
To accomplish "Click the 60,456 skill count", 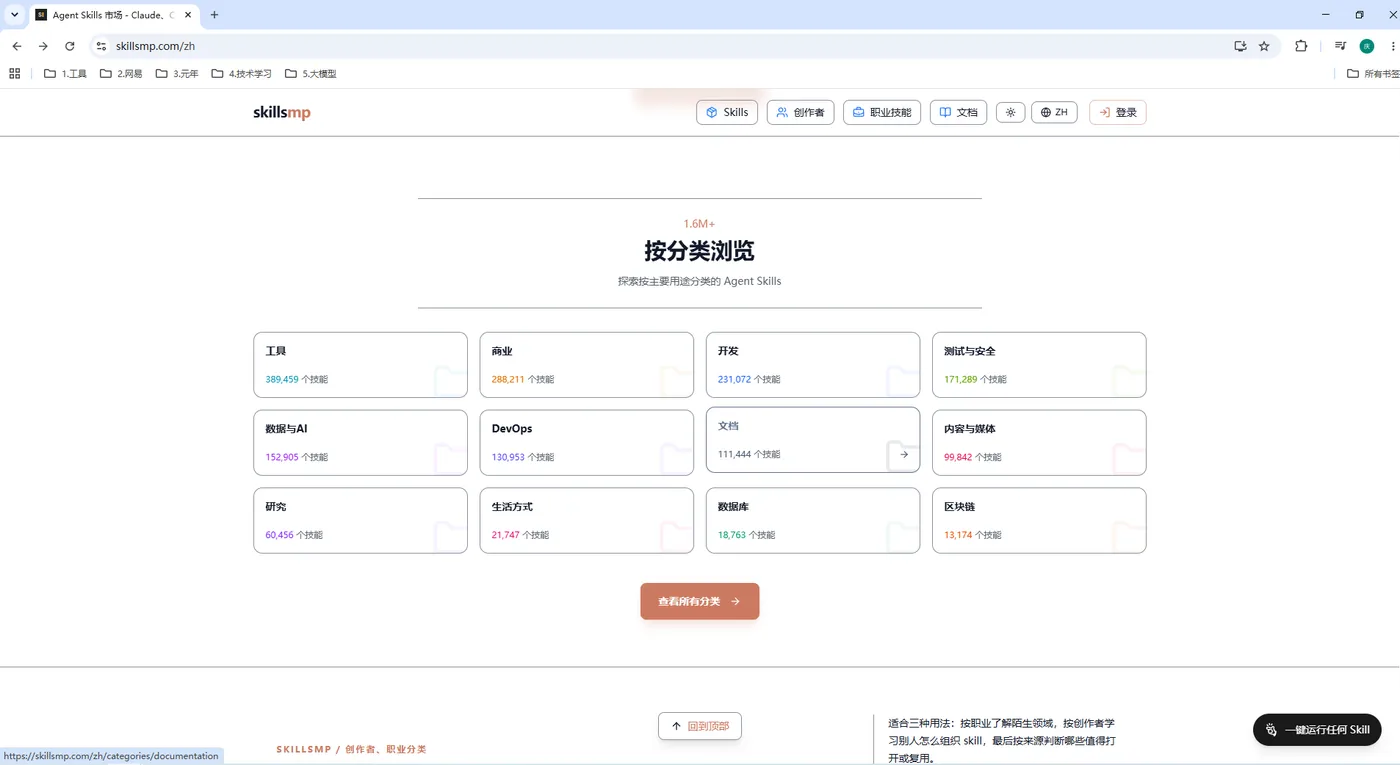I will point(279,535).
